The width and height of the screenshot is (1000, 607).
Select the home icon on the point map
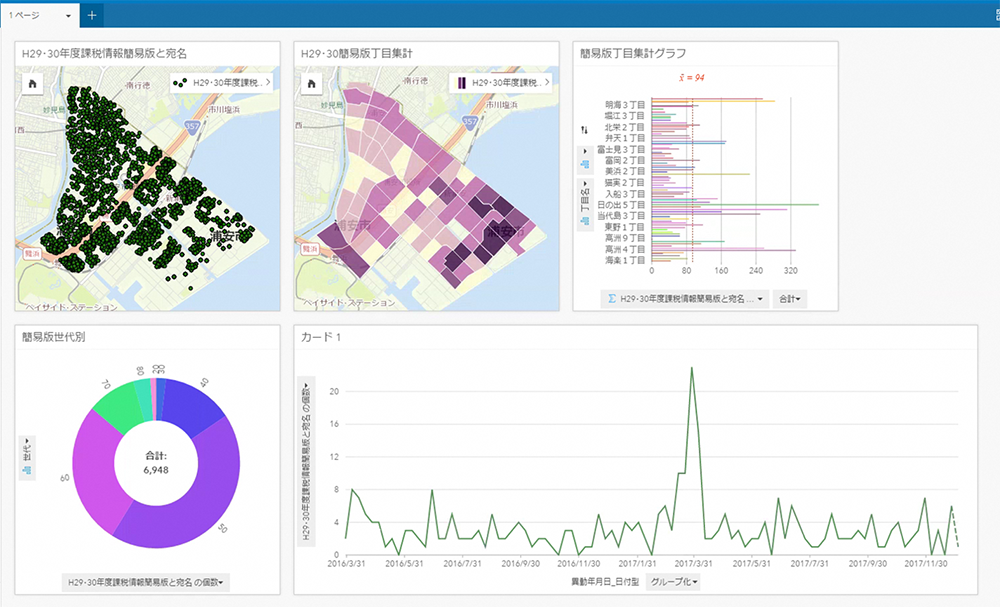(x=33, y=83)
